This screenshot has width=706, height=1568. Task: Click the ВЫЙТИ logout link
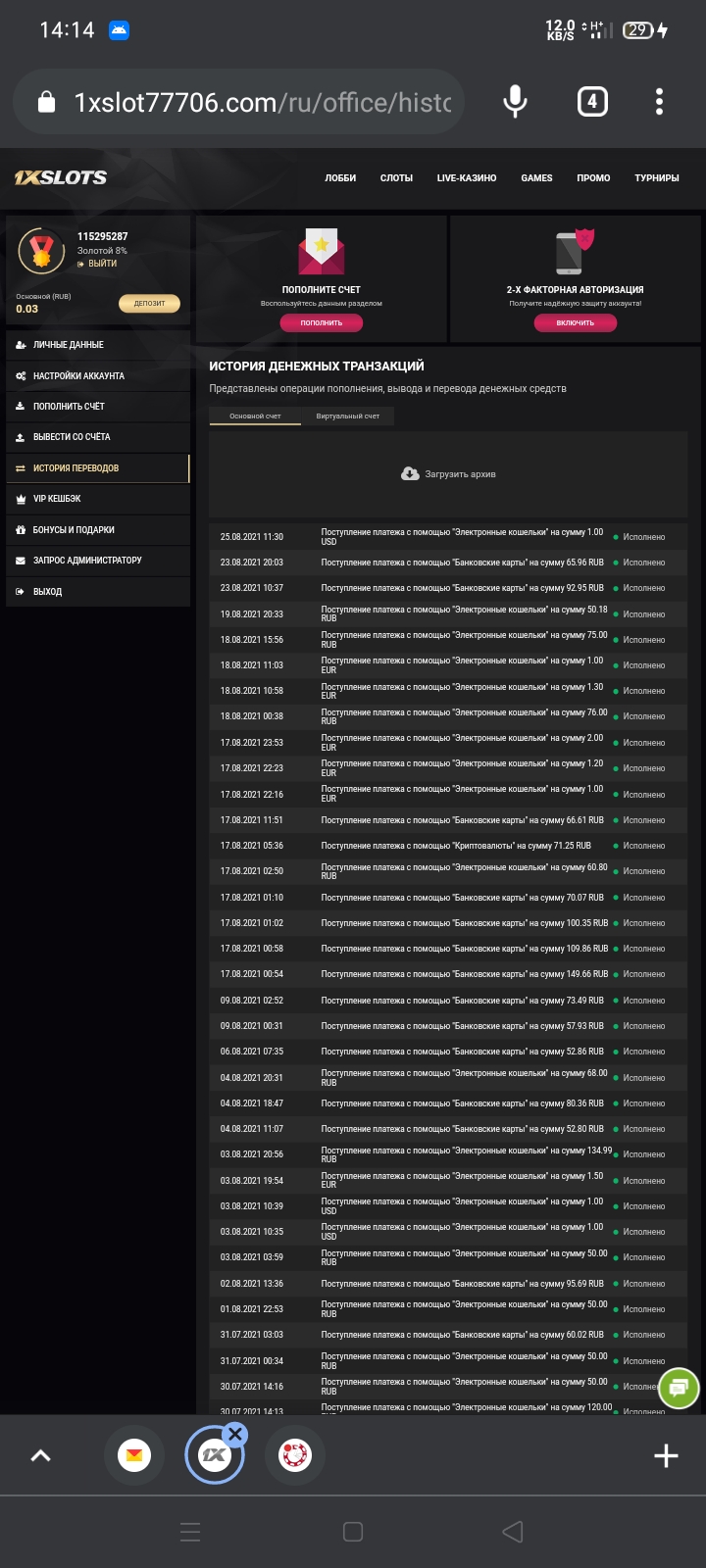[x=102, y=264]
